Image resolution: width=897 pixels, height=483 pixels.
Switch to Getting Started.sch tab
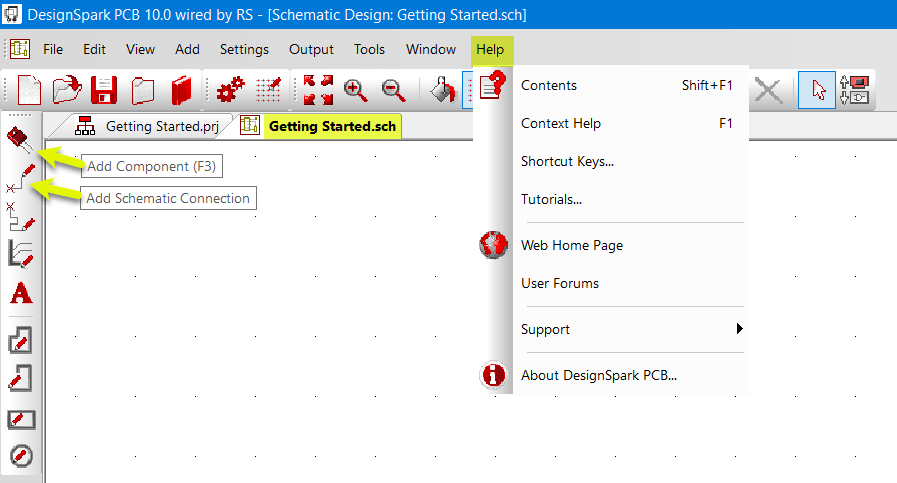320,126
